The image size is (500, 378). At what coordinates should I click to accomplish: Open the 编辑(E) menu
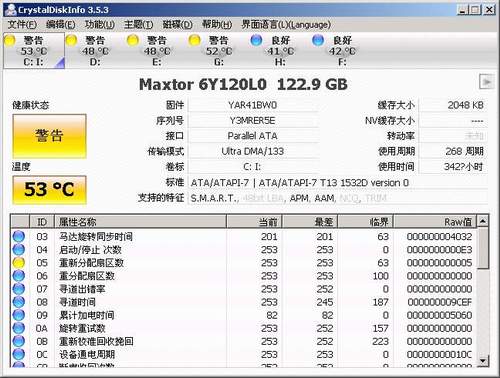click(60, 24)
